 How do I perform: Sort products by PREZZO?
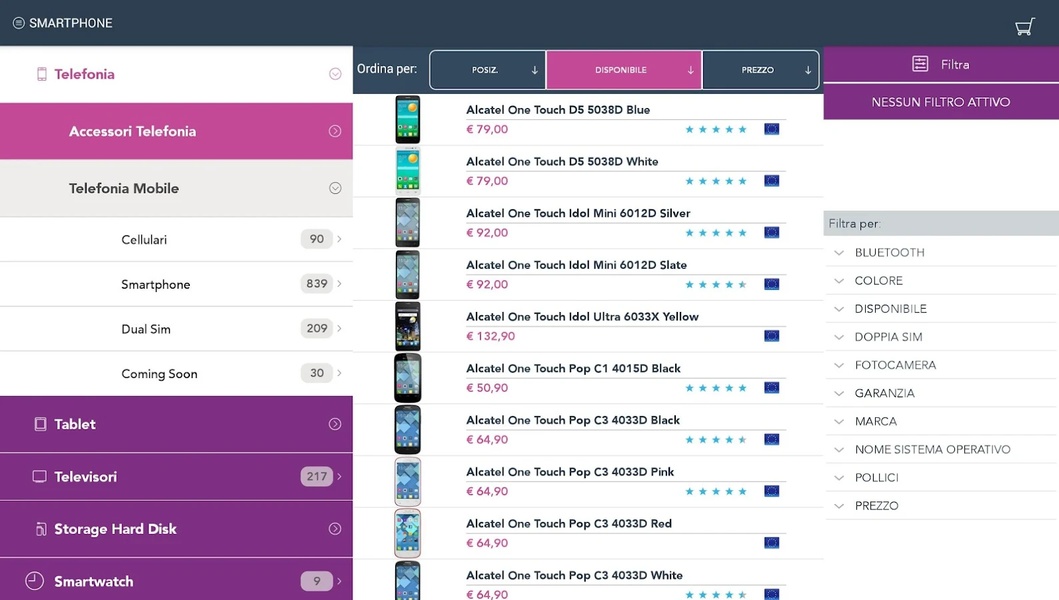[760, 70]
